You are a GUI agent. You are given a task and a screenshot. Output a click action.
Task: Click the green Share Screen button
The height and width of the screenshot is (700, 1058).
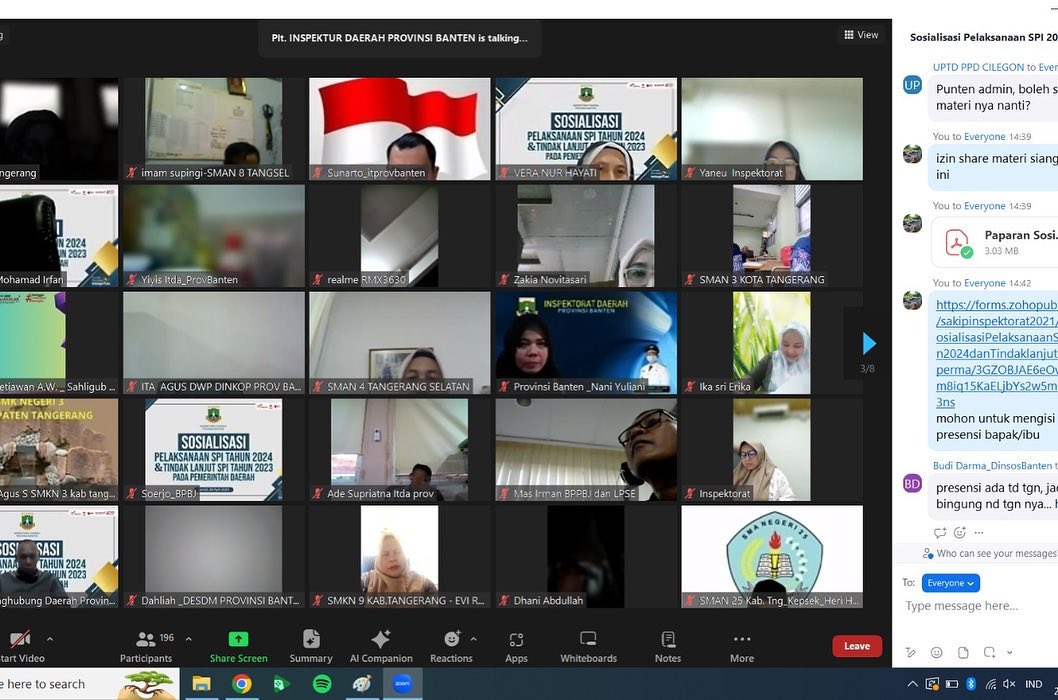click(x=238, y=645)
